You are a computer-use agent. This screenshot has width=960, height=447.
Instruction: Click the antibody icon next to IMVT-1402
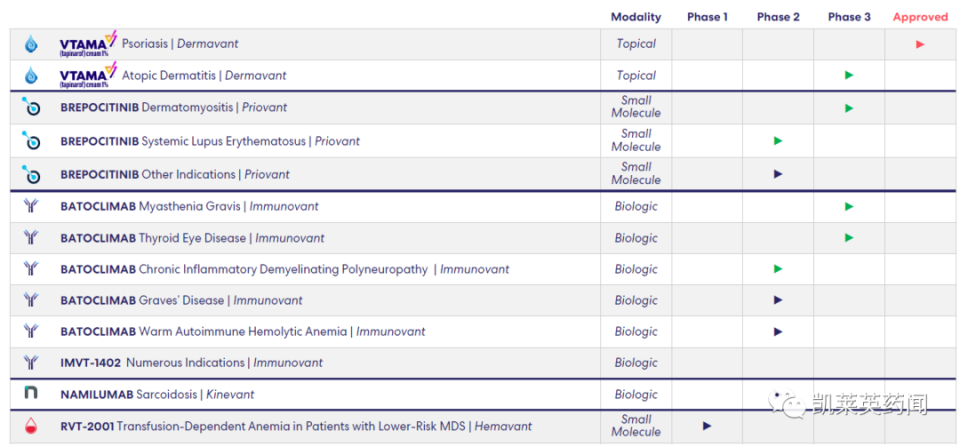[31, 362]
